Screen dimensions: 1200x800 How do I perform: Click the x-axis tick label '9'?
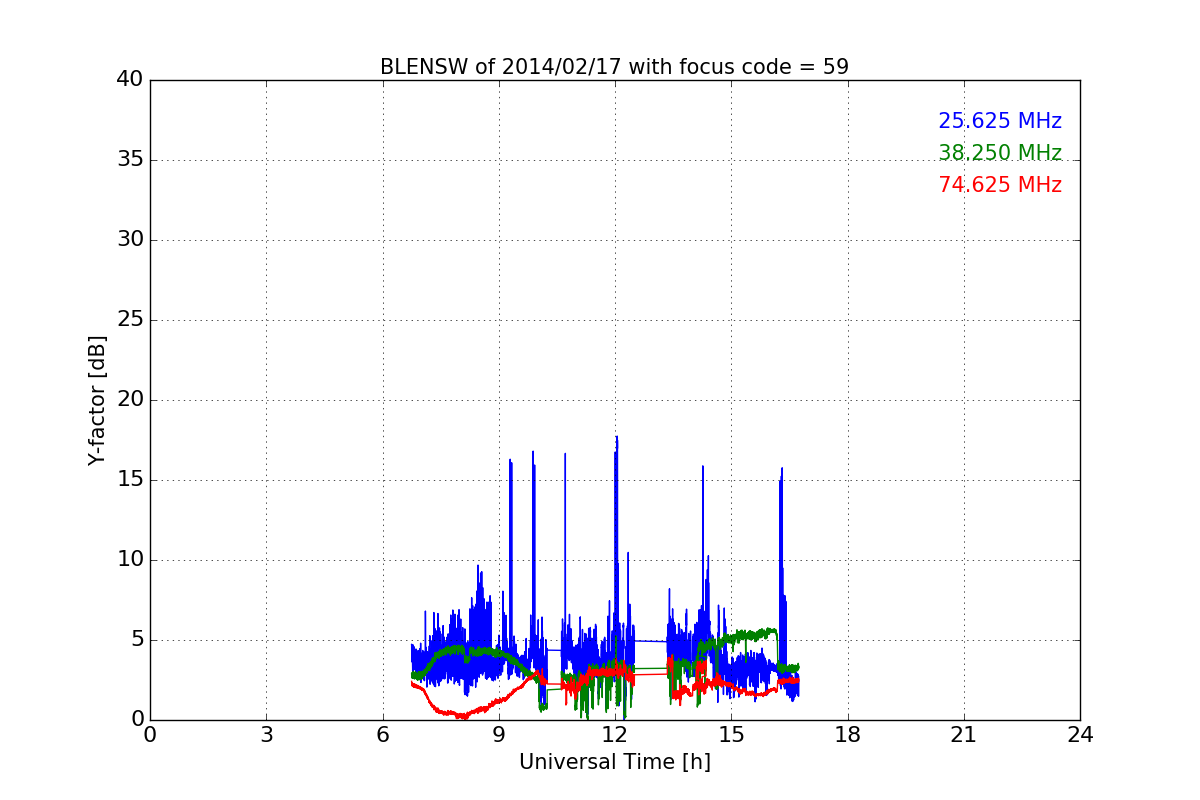pyautogui.click(x=499, y=734)
